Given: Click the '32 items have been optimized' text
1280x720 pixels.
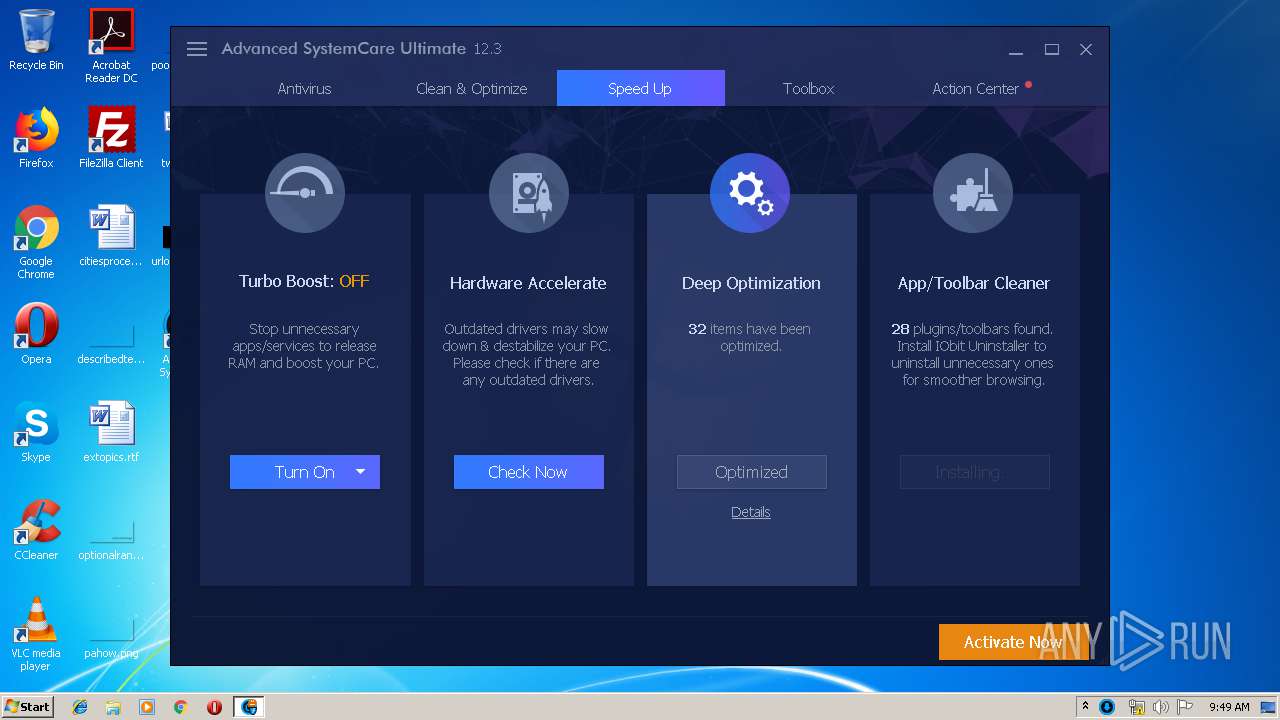Looking at the screenshot, I should tap(750, 337).
